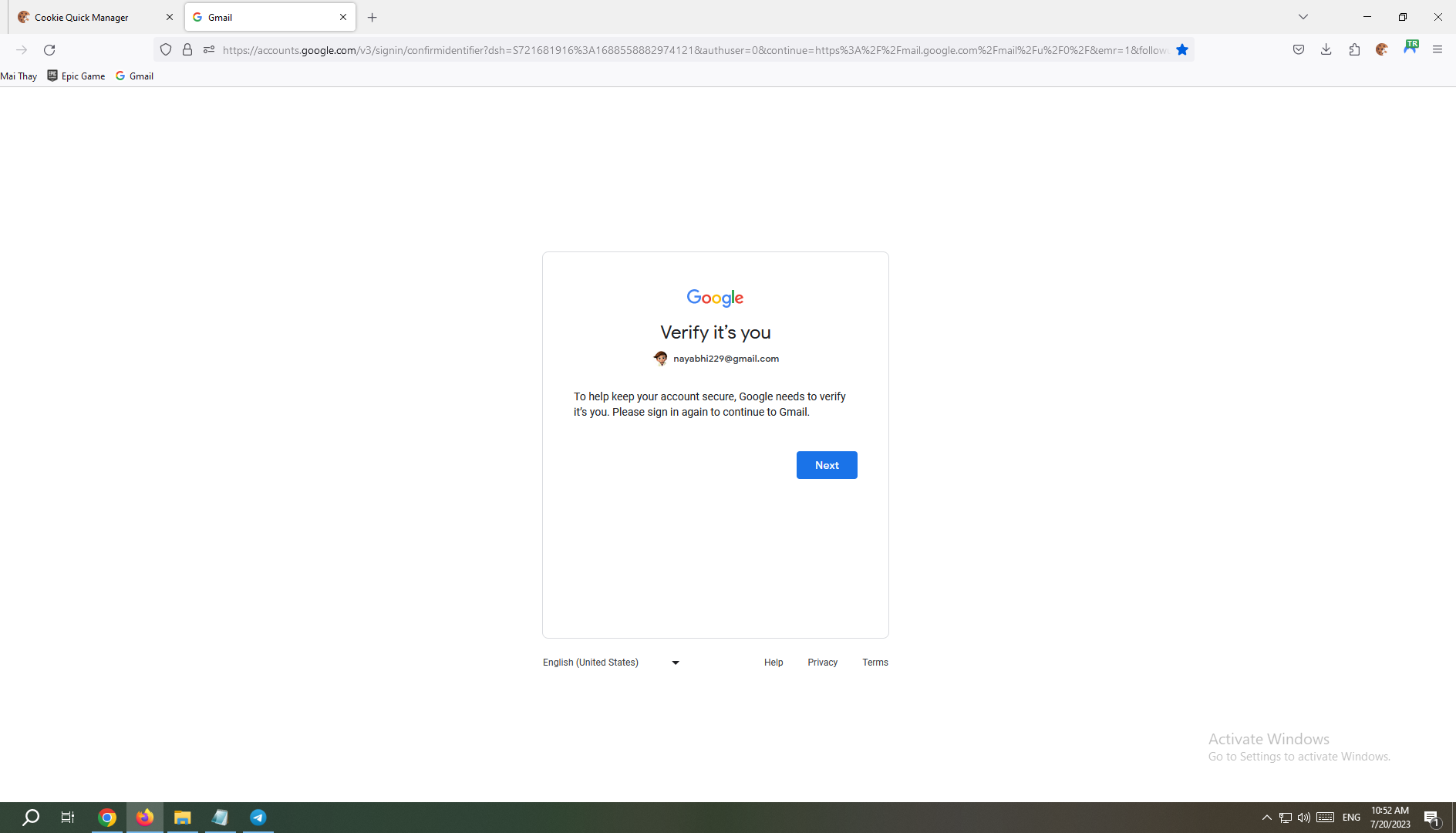Click the touch keyboard tray icon
Viewport: 1456px width, 833px height.
point(1326,818)
